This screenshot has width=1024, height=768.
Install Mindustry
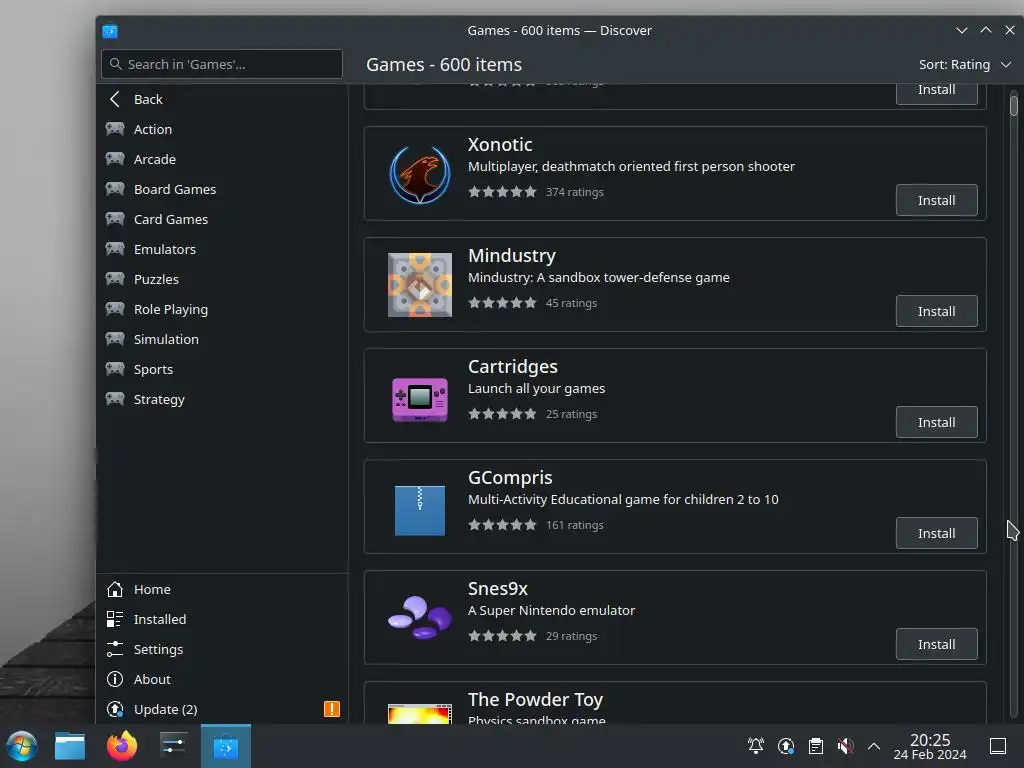pyautogui.click(x=936, y=312)
